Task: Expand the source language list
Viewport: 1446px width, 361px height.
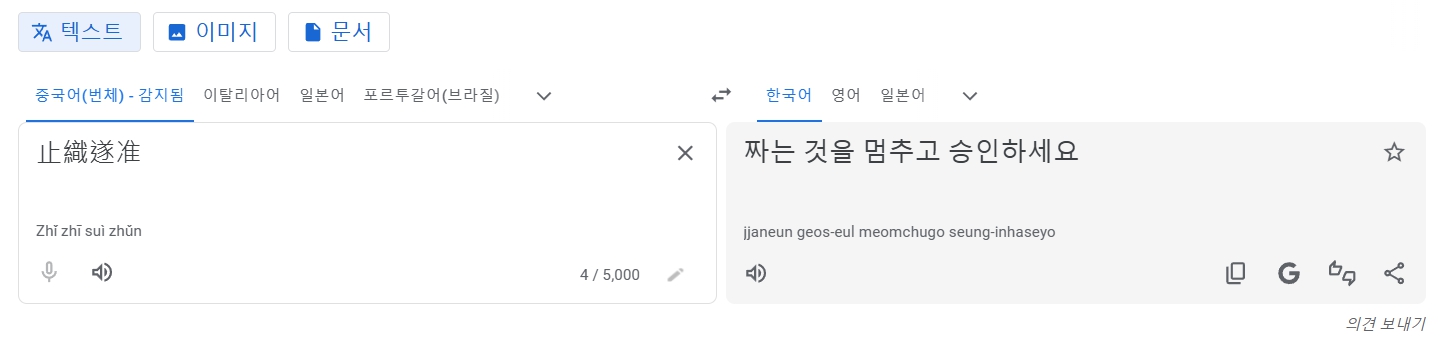Action: pos(544,96)
